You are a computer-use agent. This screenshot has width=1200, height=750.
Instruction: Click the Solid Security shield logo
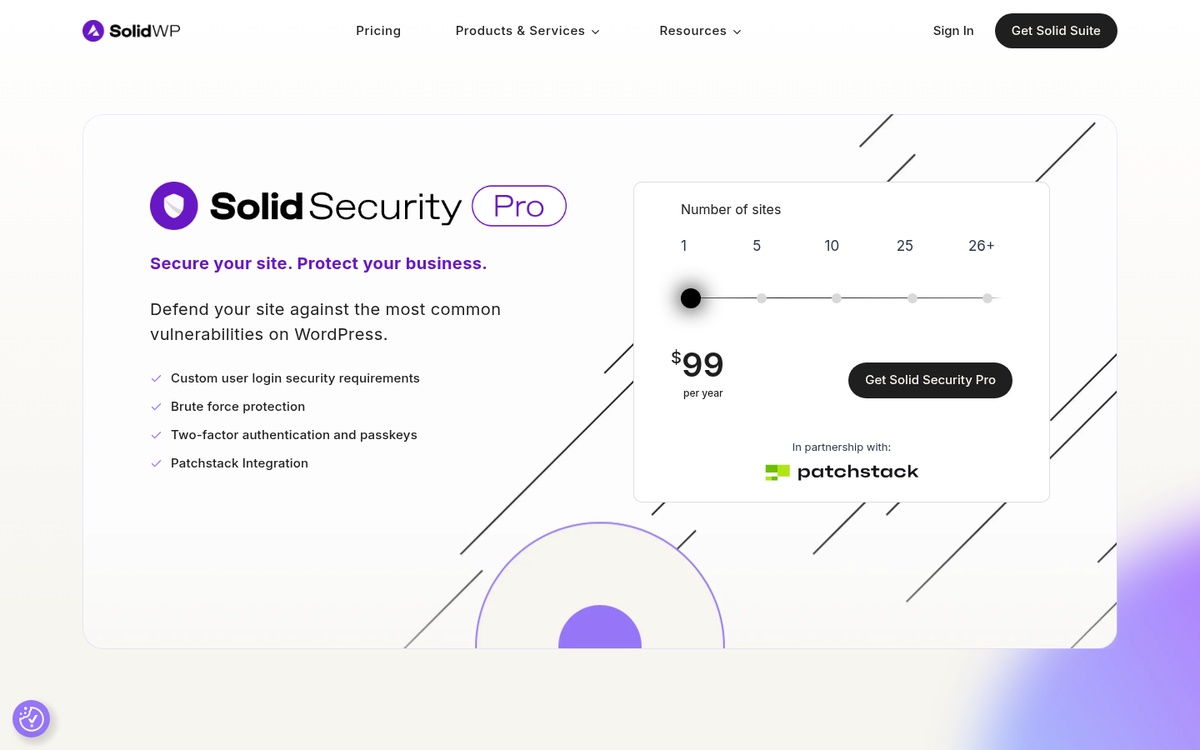click(x=174, y=206)
